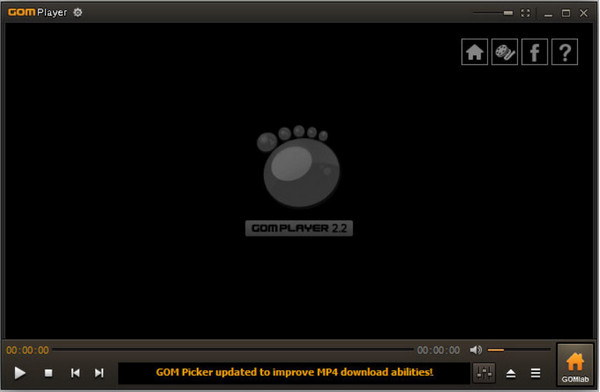600x392 pixels.
Task: Toggle fullscreen mode icon in title bar
Action: (x=526, y=13)
